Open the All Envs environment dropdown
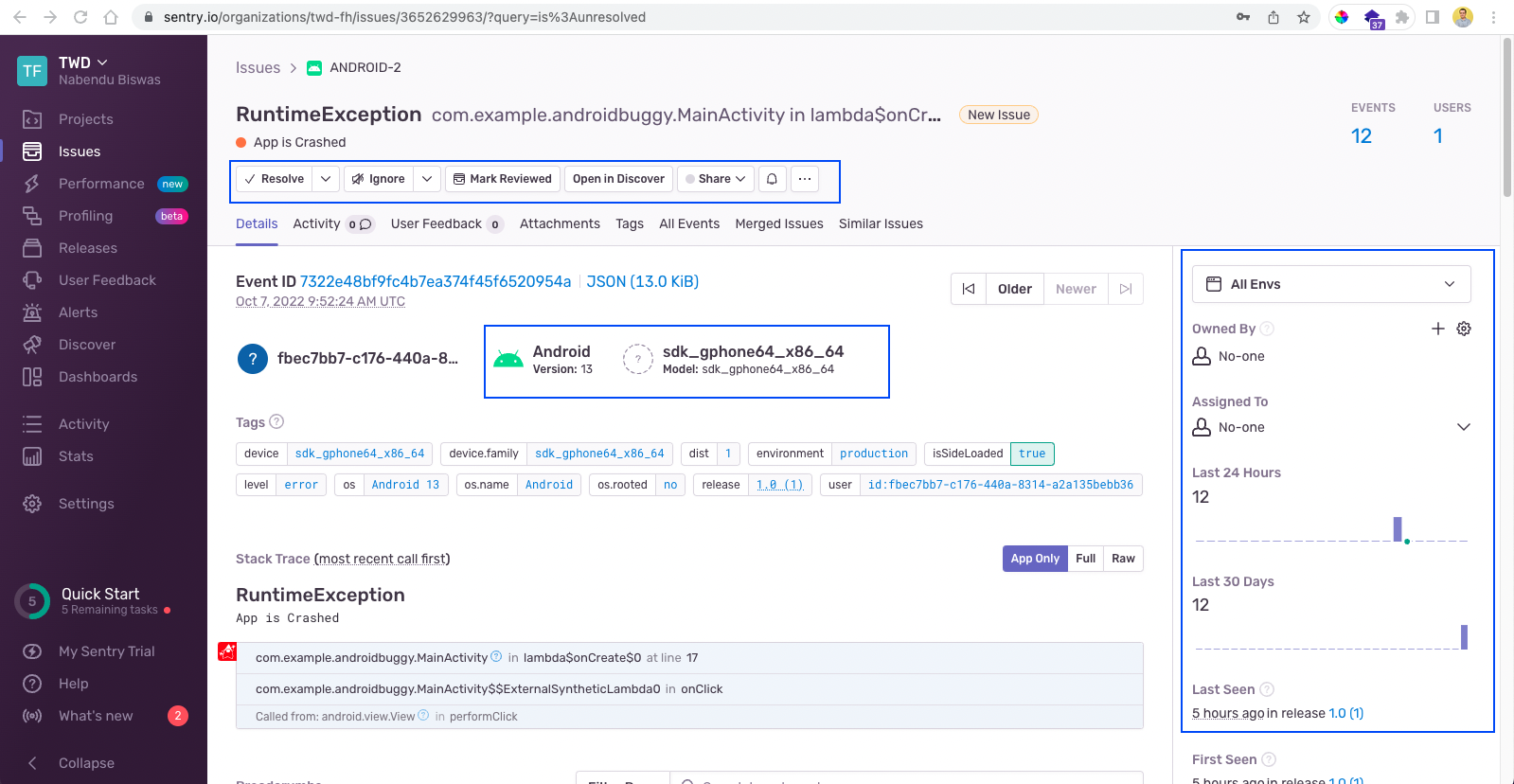1514x784 pixels. 1331,284
